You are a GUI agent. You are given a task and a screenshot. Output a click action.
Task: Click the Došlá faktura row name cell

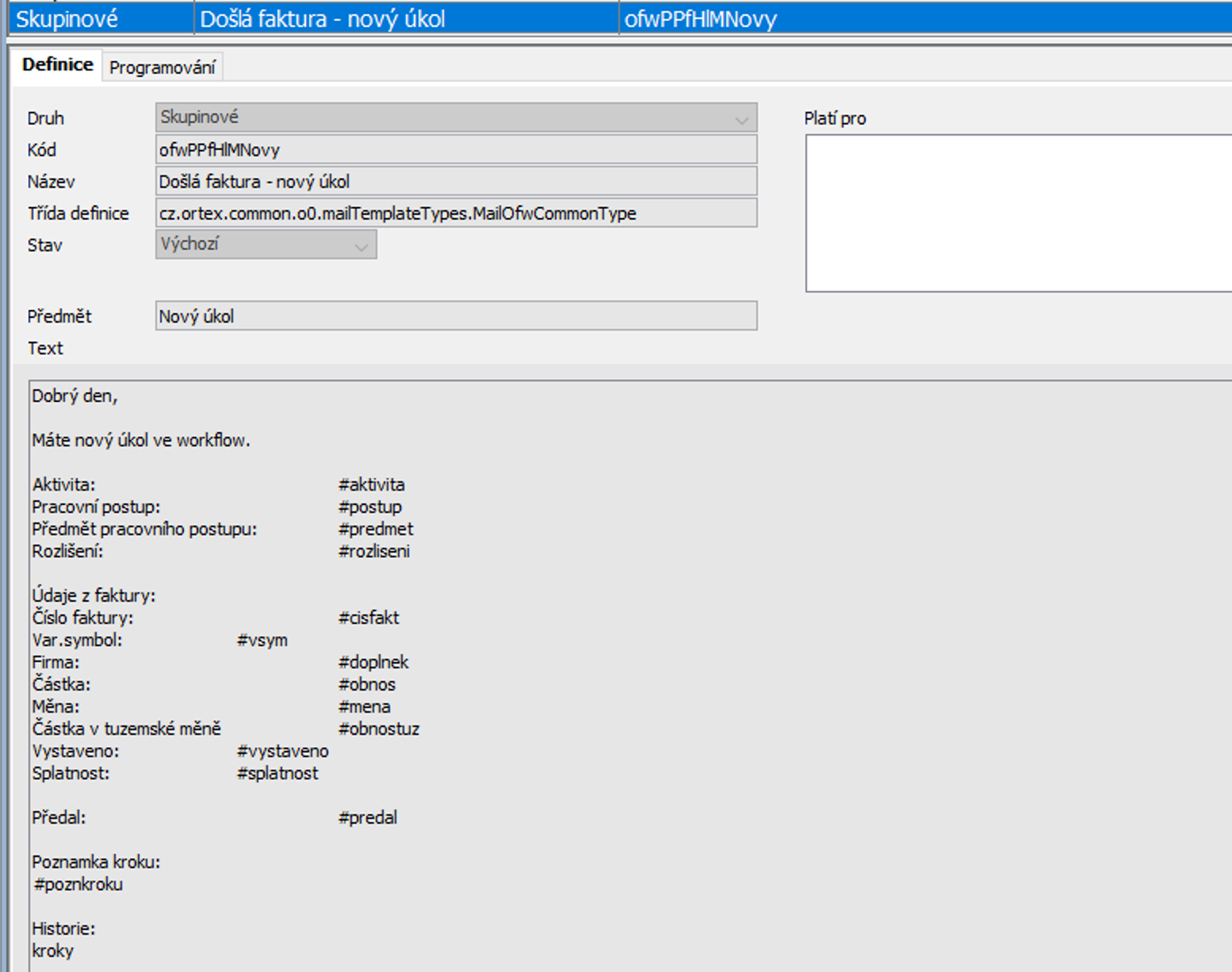pos(404,19)
